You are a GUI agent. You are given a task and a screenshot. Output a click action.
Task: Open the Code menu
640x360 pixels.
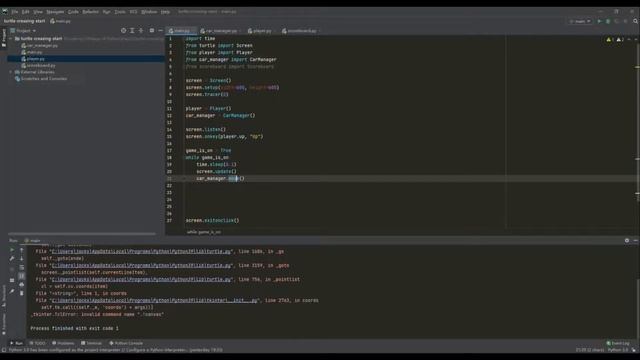click(x=73, y=12)
